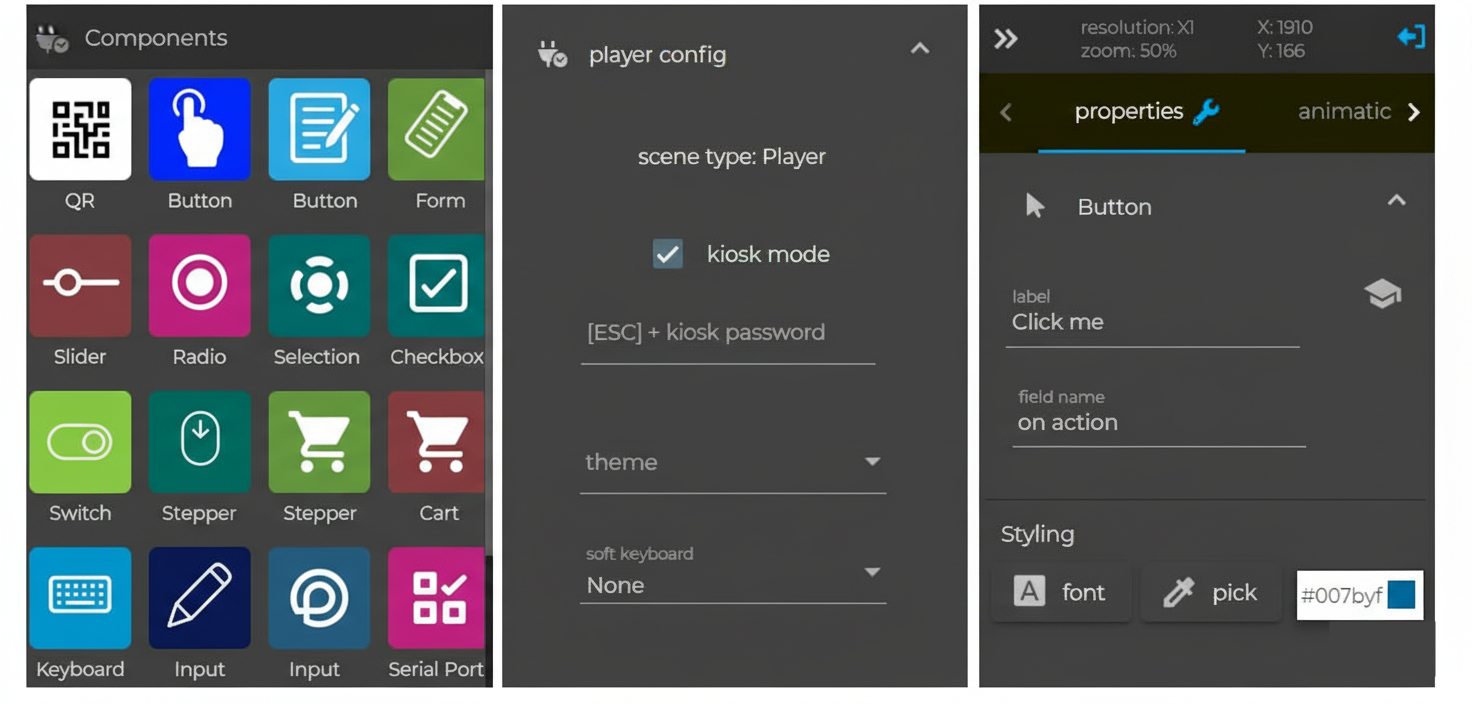The width and height of the screenshot is (1472, 704).
Task: Open the font styling button
Action: (1061, 593)
